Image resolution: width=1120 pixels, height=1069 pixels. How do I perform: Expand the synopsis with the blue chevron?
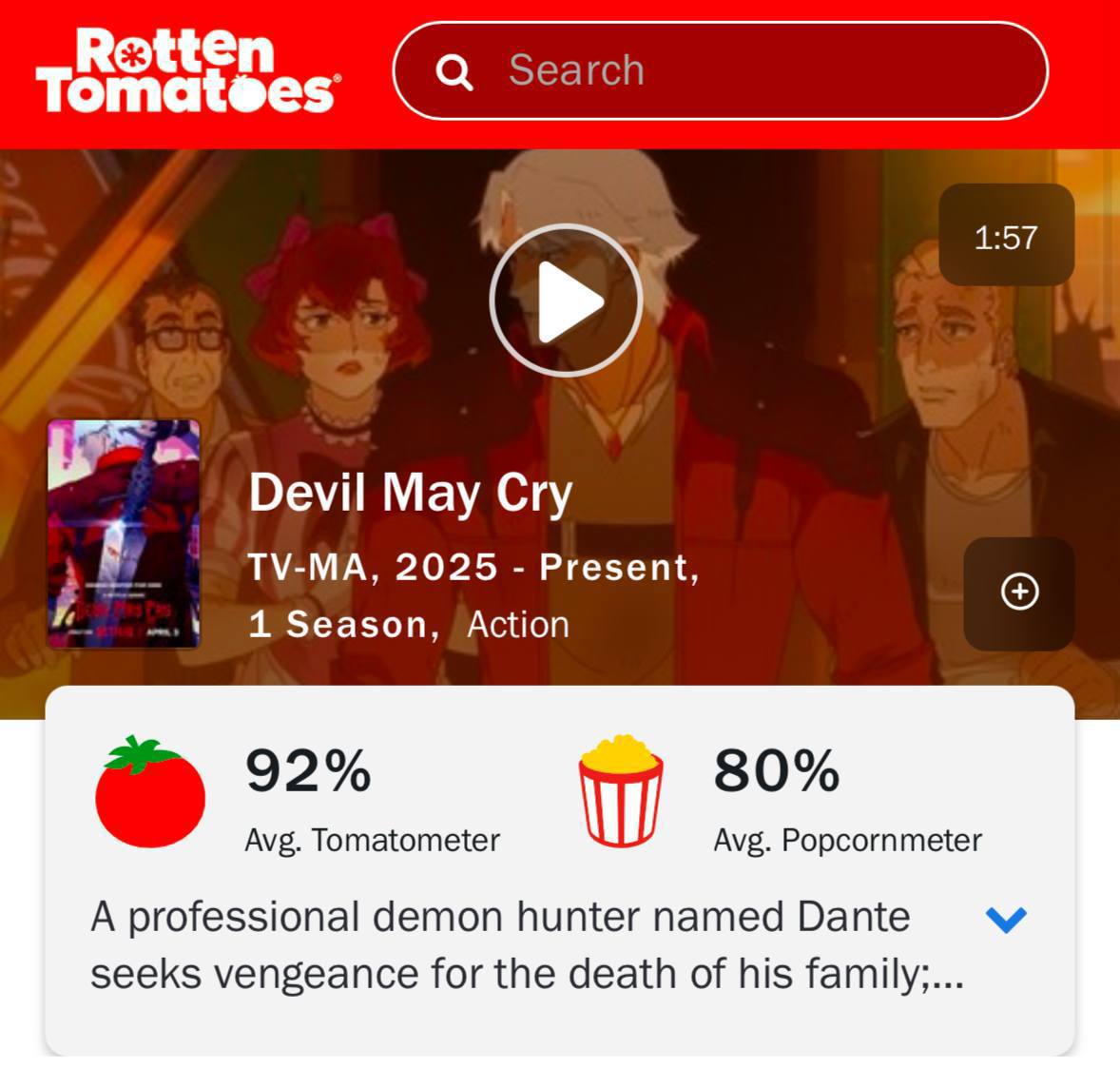pos(1006,920)
